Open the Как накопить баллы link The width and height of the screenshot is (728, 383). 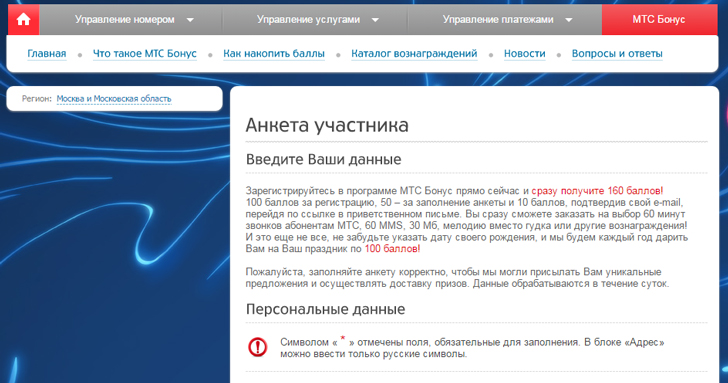click(x=274, y=53)
